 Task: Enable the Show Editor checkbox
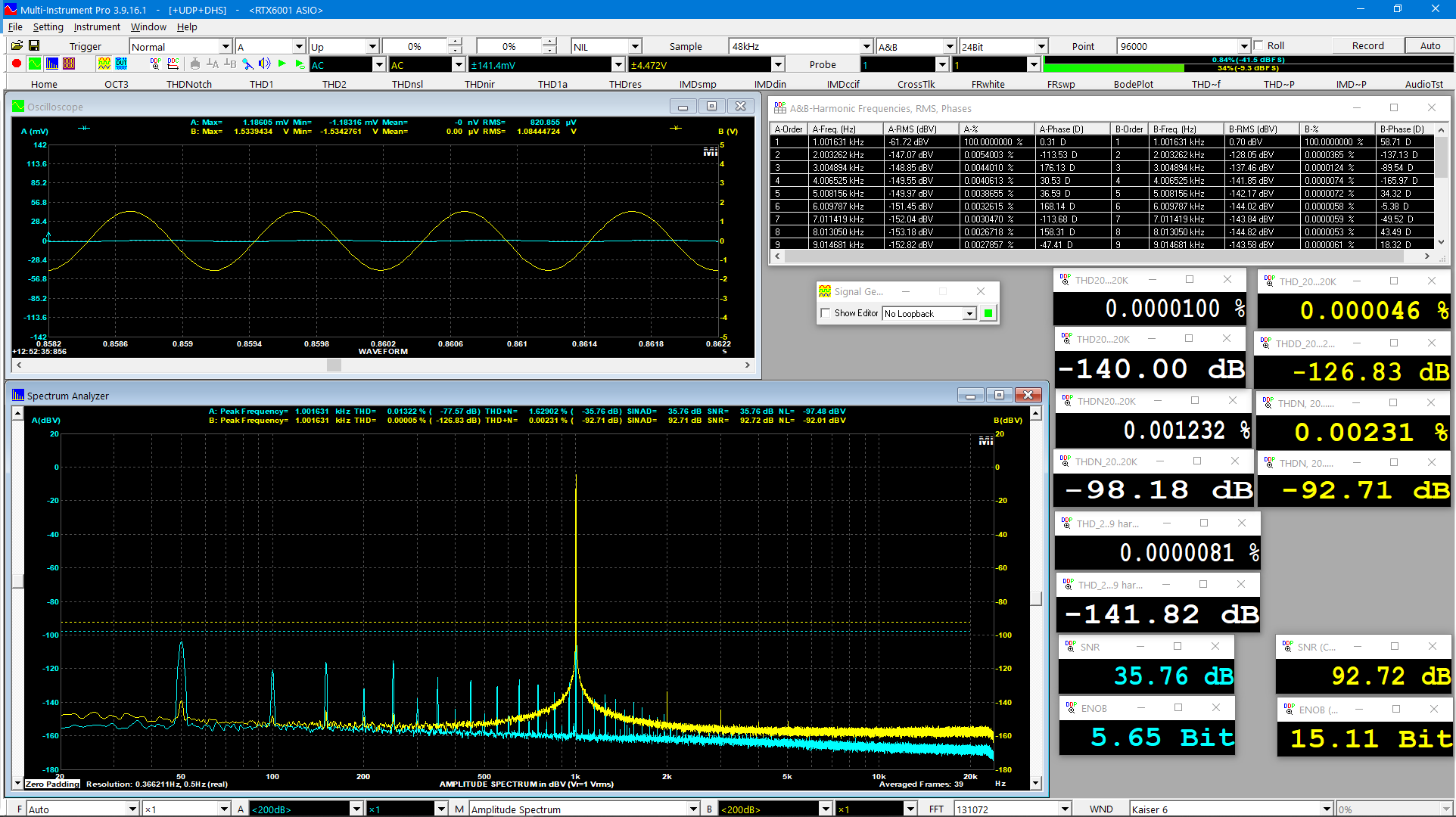coord(826,313)
